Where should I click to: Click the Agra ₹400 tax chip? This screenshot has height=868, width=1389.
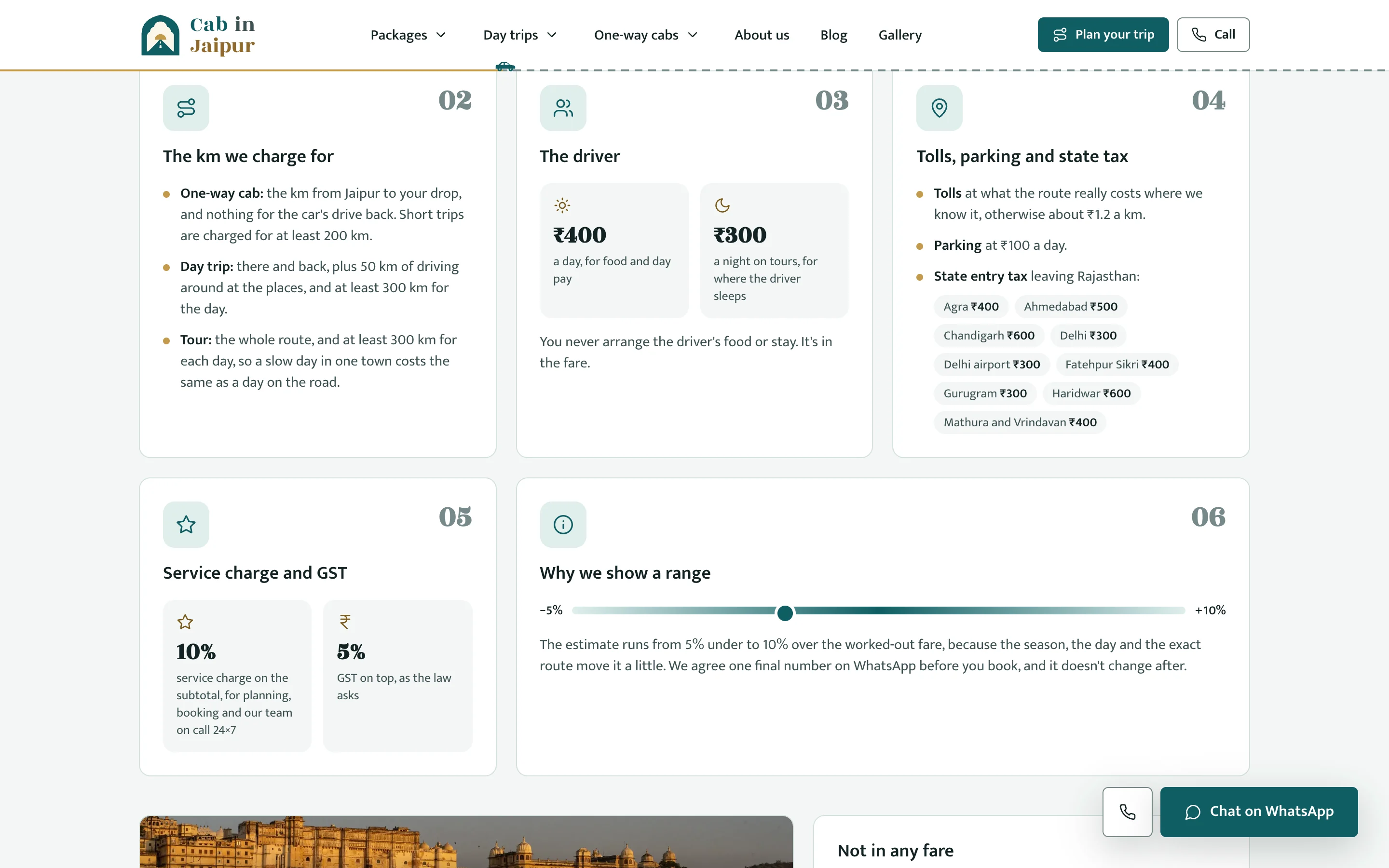pyautogui.click(x=970, y=307)
